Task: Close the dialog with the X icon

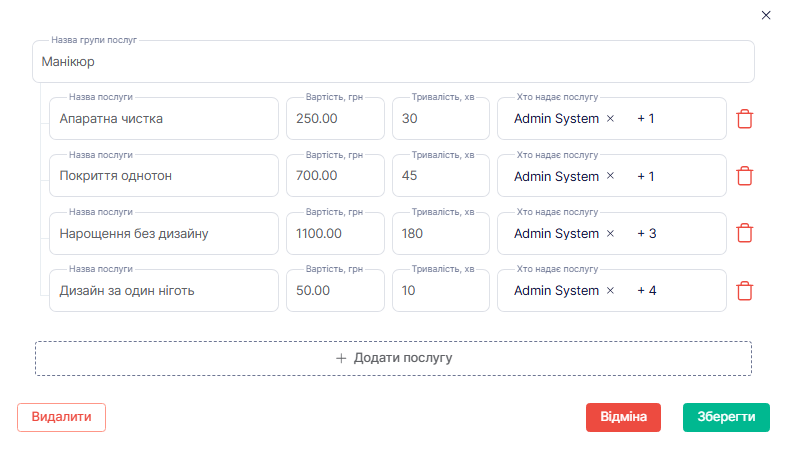Action: (766, 15)
